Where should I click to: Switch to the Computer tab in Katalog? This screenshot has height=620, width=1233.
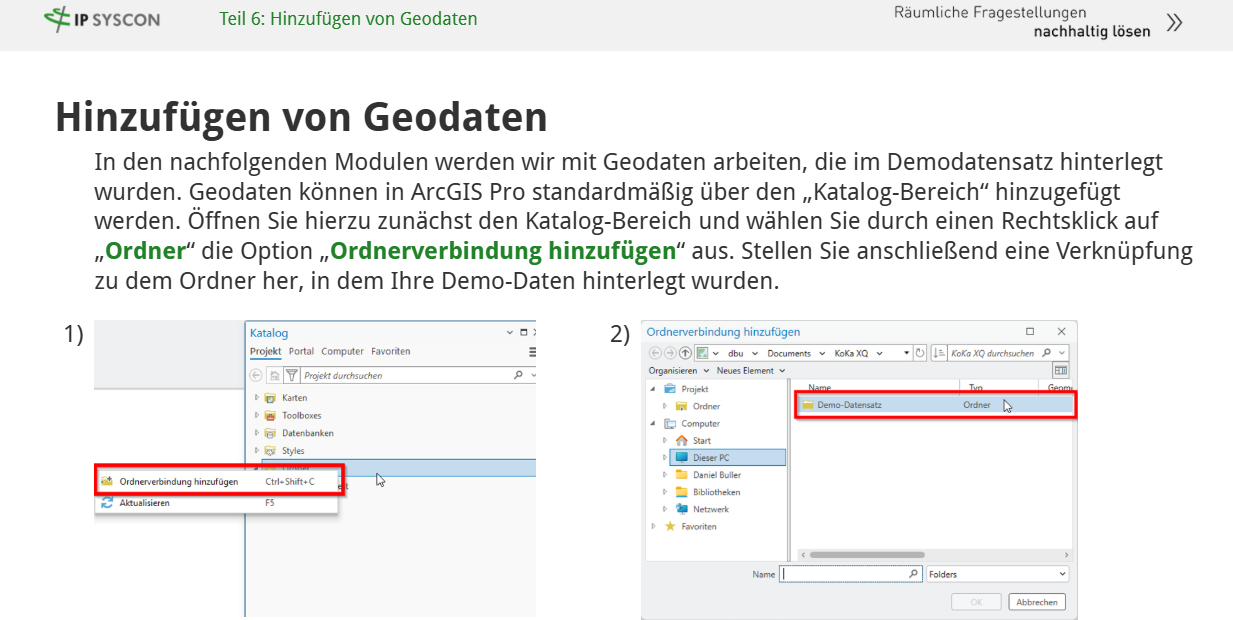pos(342,352)
